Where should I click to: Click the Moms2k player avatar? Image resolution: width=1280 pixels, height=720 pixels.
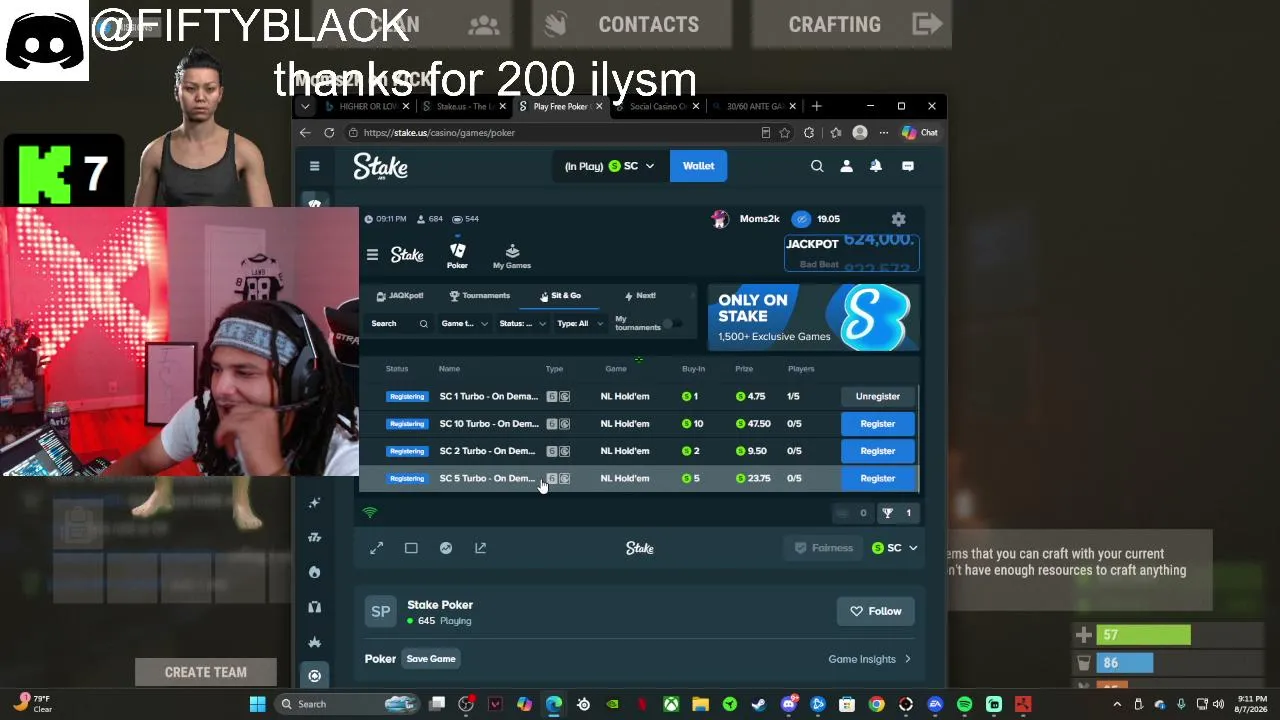pos(720,219)
